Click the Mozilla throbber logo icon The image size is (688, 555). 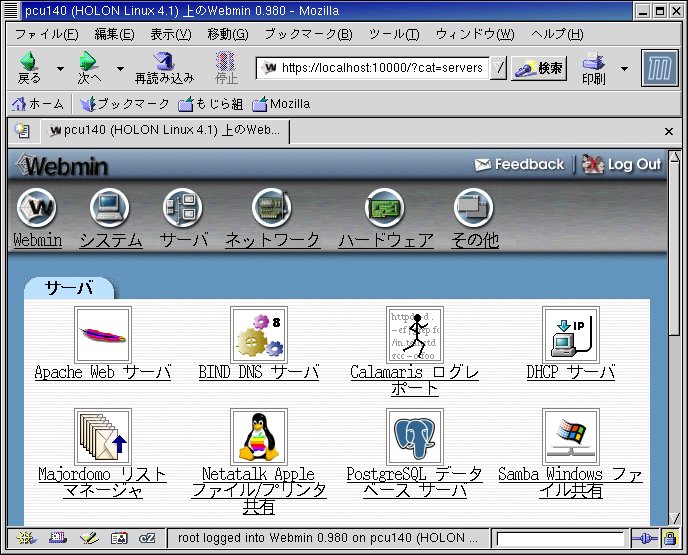pos(659,68)
